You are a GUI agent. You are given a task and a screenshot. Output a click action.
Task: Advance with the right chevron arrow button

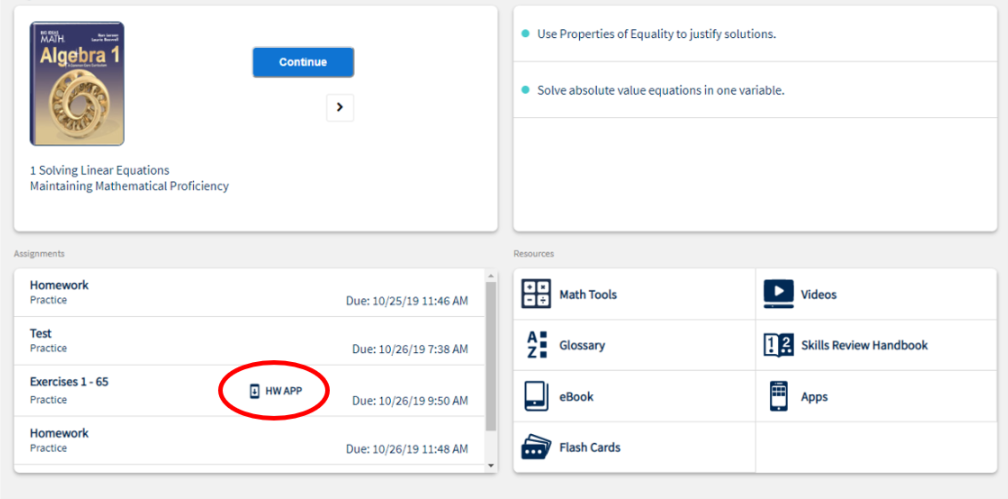[340, 107]
